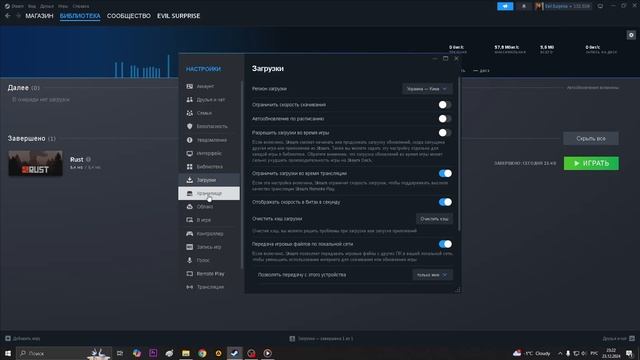Toggle Отображать скорость в битах в секунду
640x360 pixels.
(x=445, y=202)
